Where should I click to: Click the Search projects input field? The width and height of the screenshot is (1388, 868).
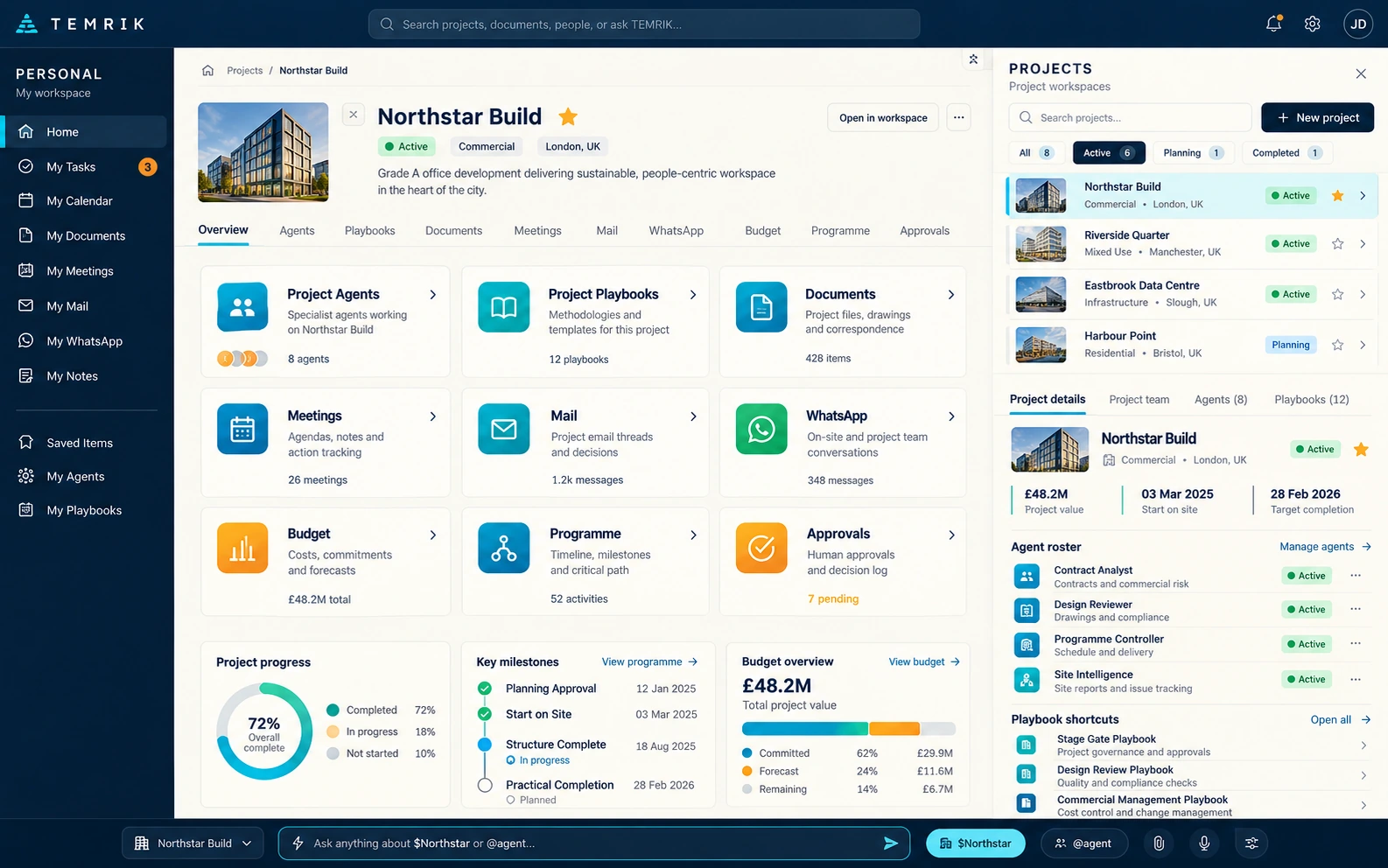[1131, 118]
